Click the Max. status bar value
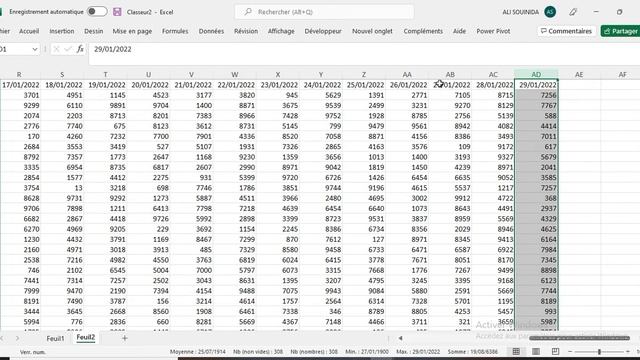640x360 pixels. [418, 351]
